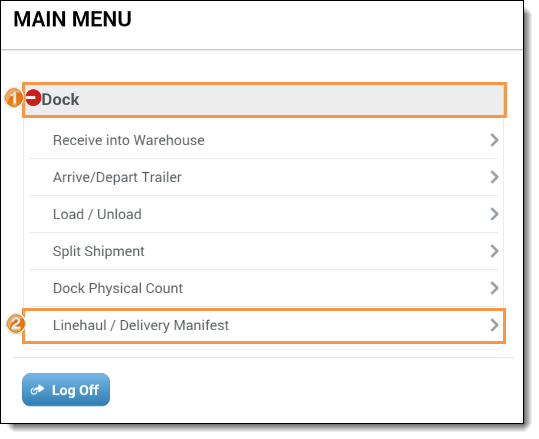Open Receive into Warehouse

(x=264, y=140)
